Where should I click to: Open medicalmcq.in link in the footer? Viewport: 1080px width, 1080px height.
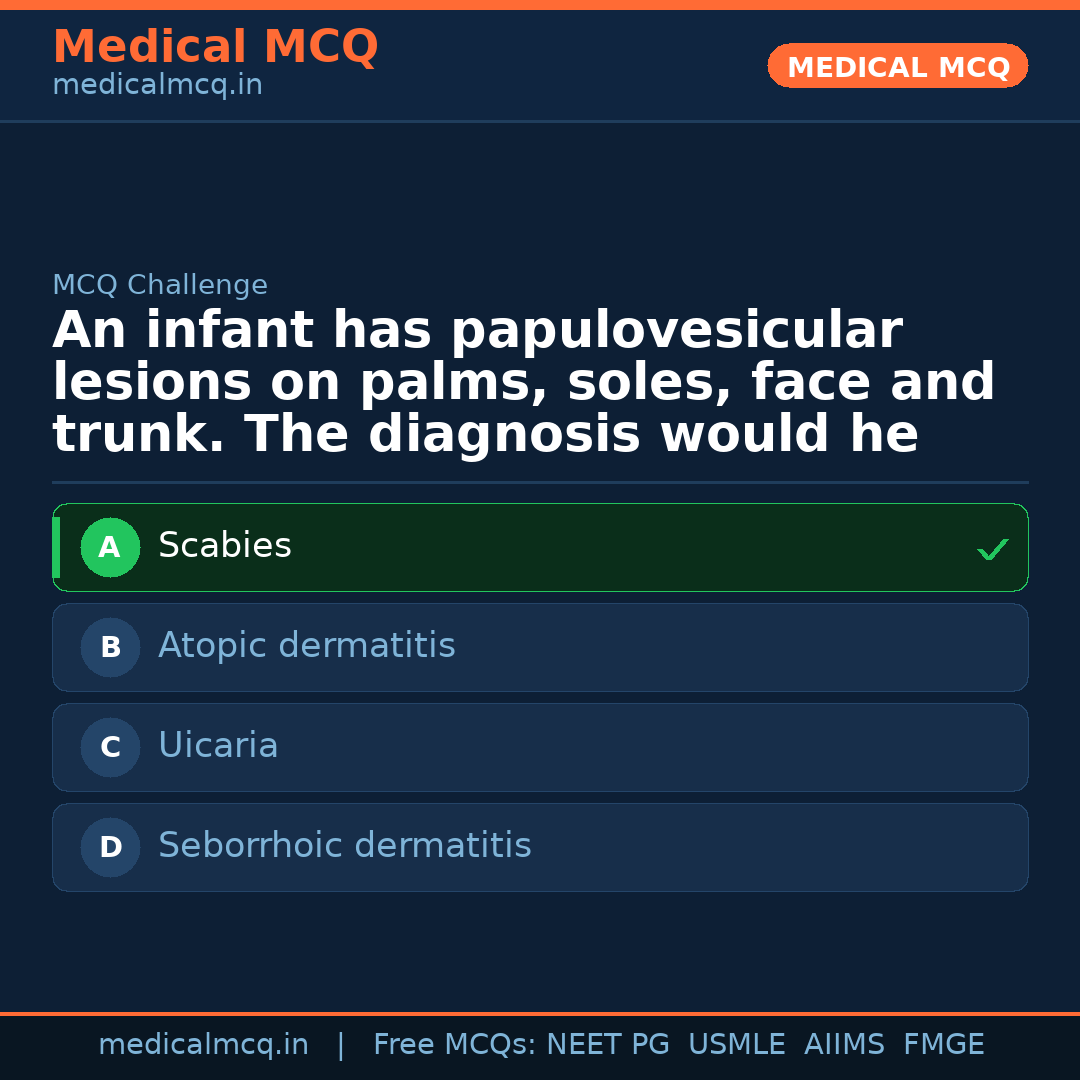(203, 1045)
